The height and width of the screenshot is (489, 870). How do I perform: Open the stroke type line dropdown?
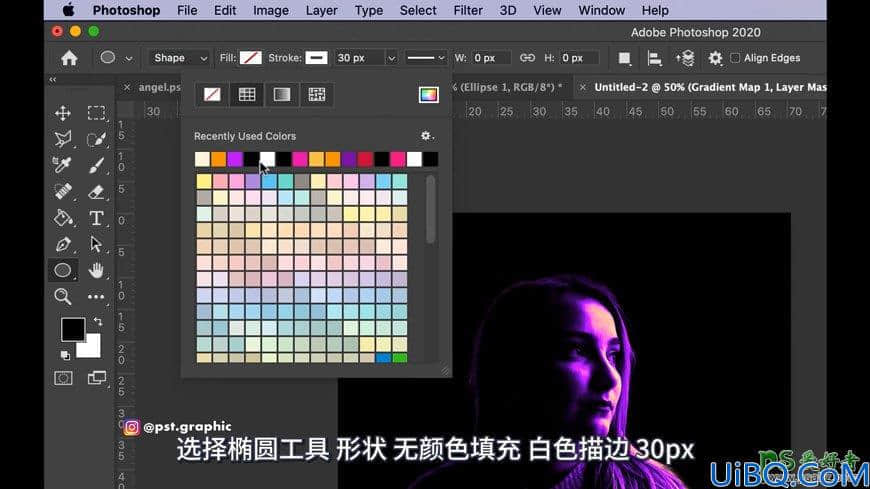(x=426, y=58)
